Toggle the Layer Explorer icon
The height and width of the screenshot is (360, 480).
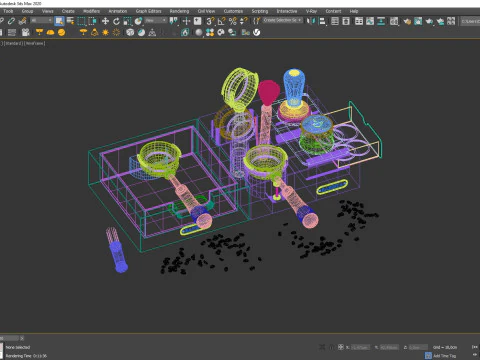346,21
